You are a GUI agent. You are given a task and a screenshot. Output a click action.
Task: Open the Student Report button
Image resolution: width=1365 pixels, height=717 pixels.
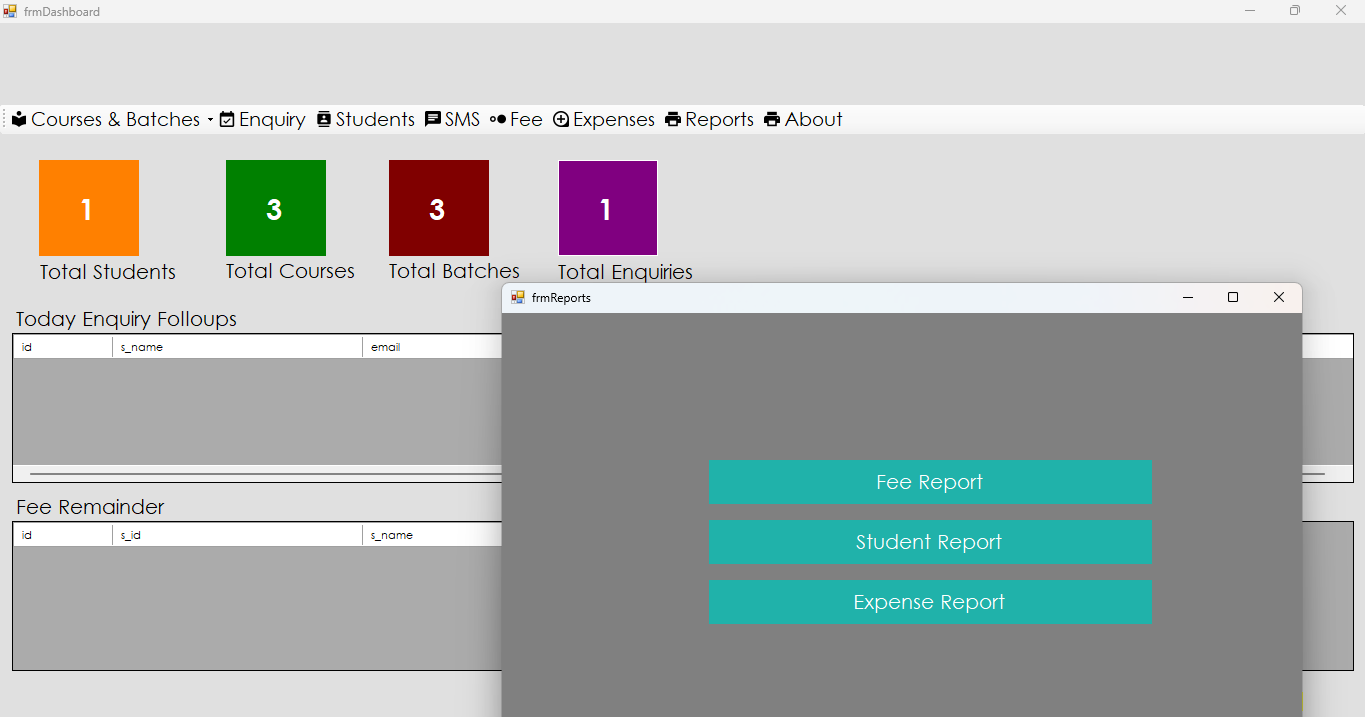929,542
